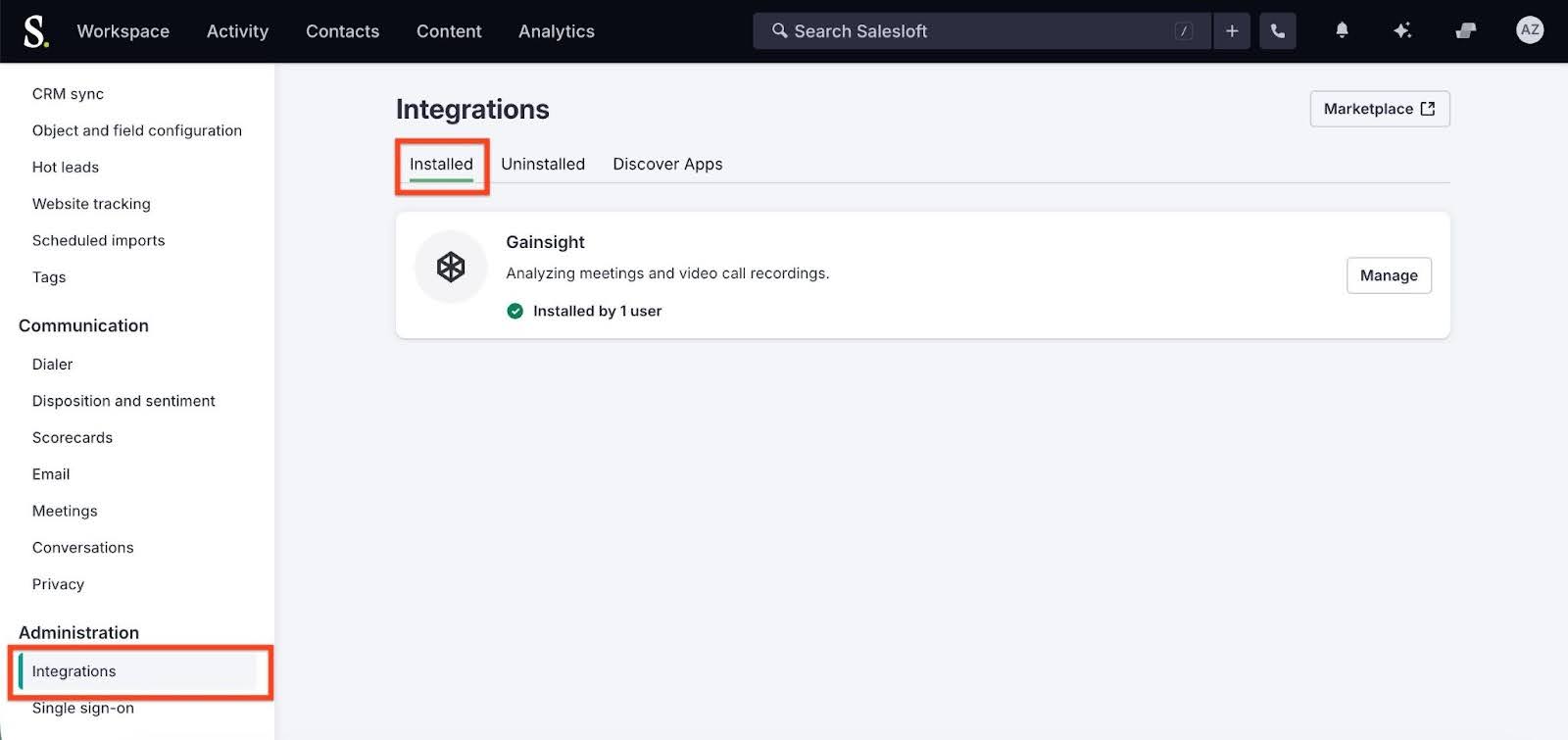Click the Administration section heading
The image size is (1568, 740).
78,632
